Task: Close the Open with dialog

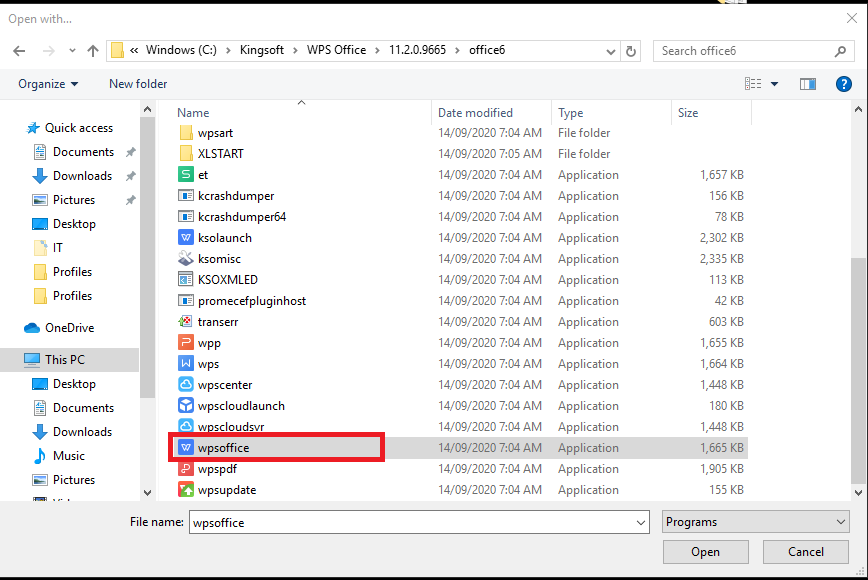Action: pyautogui.click(x=852, y=18)
